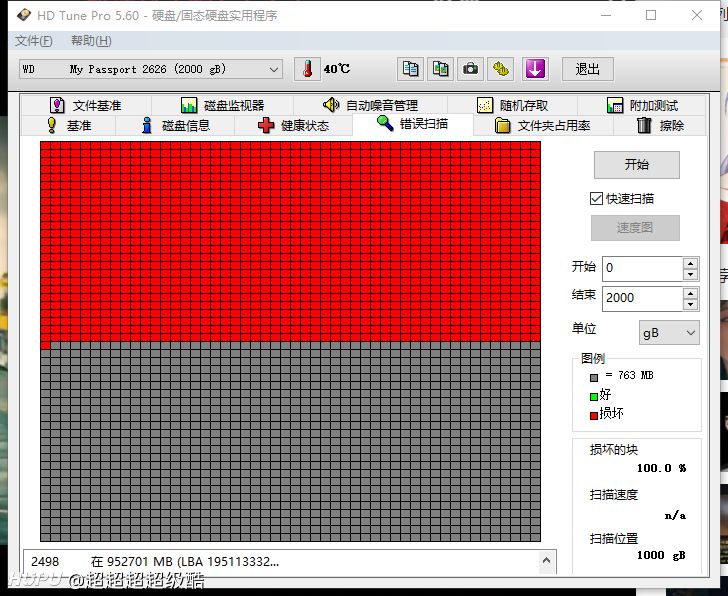Expand the WD My Passport drive dropdown
728x596 pixels.
151,70
